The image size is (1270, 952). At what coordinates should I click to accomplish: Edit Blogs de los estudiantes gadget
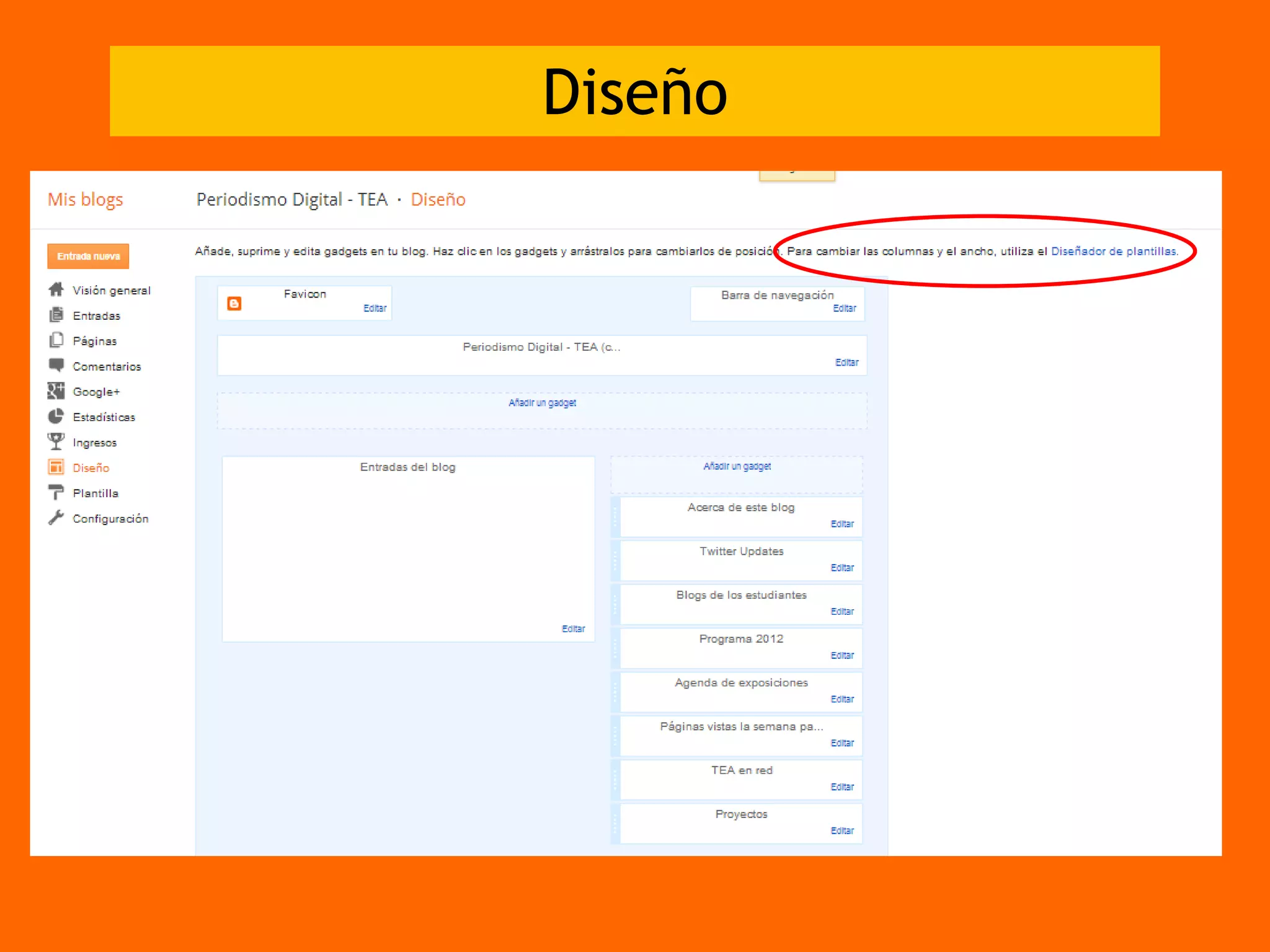pos(843,612)
